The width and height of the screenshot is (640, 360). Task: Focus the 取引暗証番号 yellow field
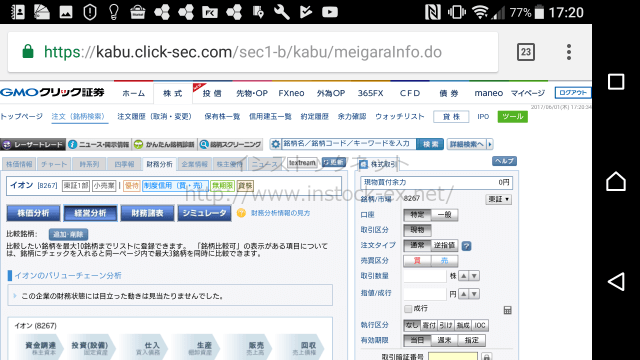coord(453,356)
